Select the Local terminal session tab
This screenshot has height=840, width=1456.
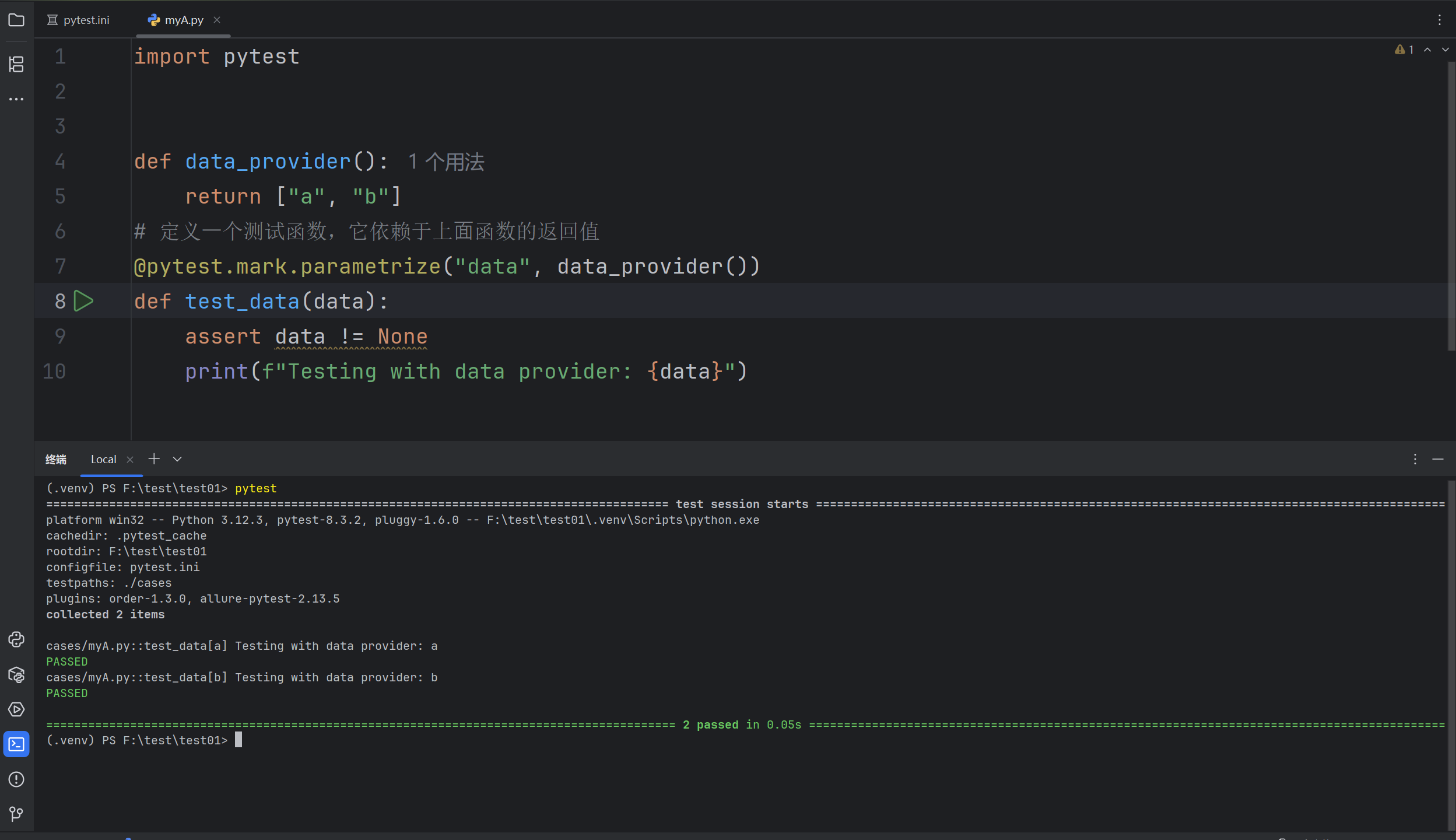click(103, 460)
